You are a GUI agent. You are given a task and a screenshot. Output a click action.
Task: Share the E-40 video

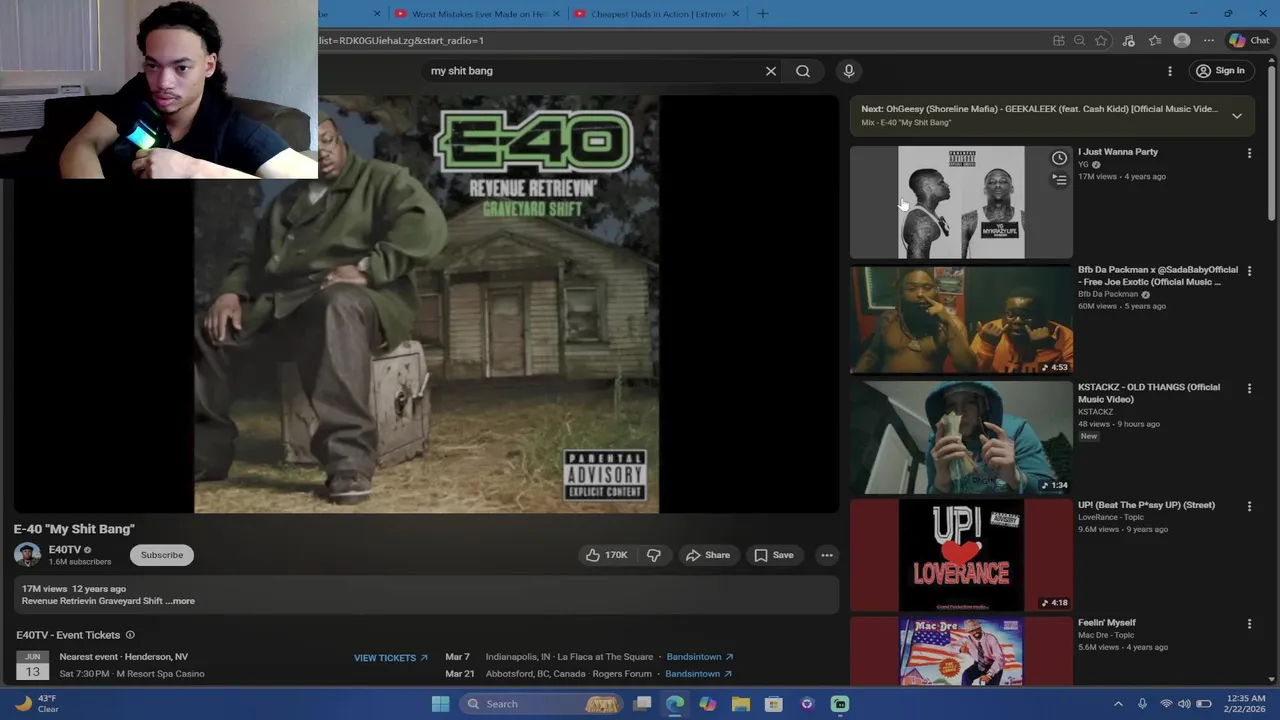pyautogui.click(x=708, y=555)
